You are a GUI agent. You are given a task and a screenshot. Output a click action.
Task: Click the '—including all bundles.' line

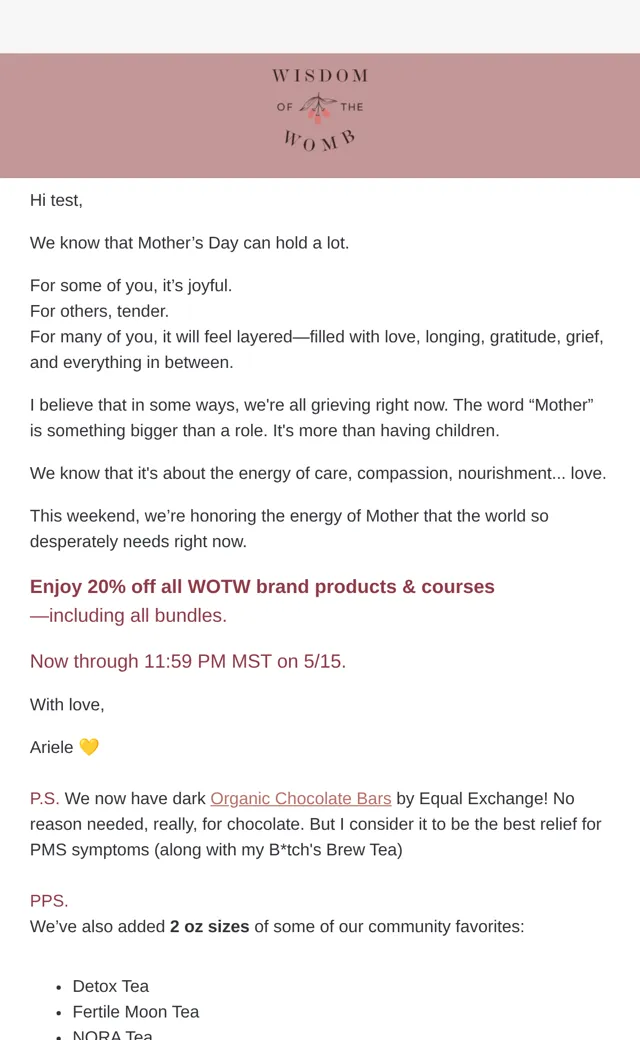[x=128, y=616]
